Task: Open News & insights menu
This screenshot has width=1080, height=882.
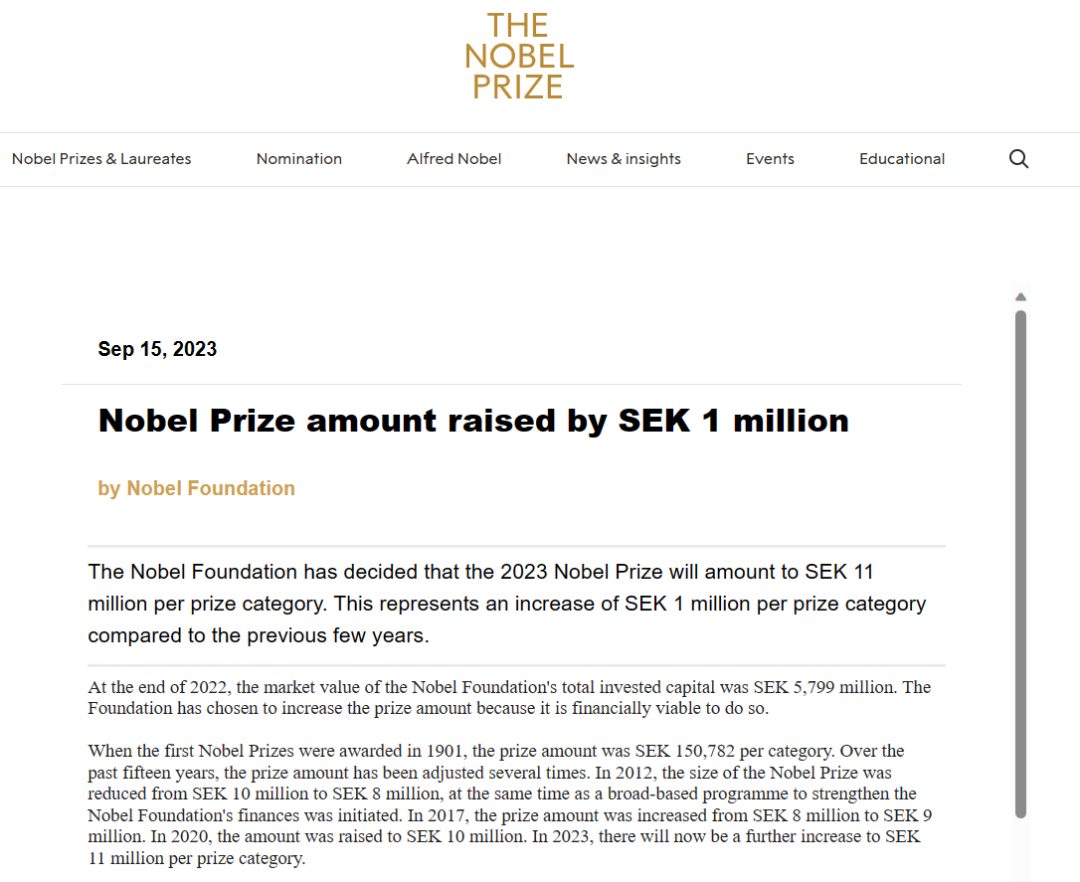Action: pyautogui.click(x=623, y=159)
